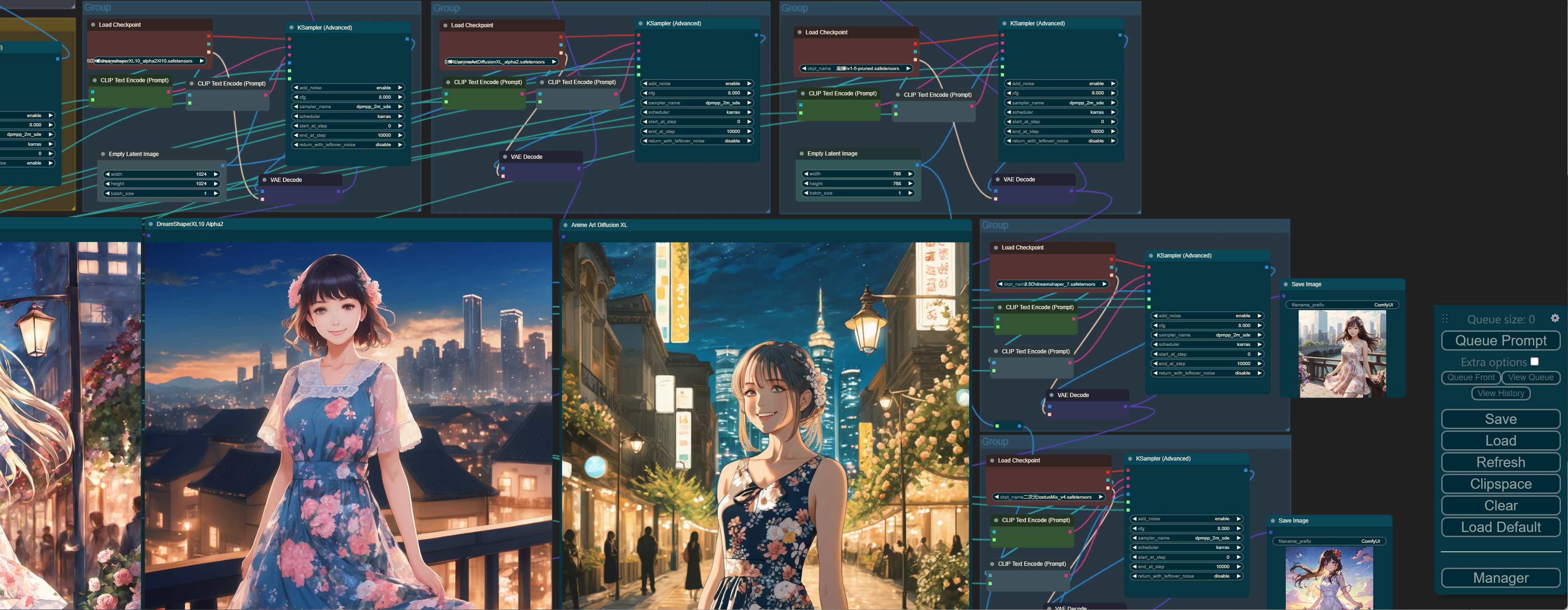Click View Queue in the queue panel
The image size is (1568, 610).
point(1530,377)
